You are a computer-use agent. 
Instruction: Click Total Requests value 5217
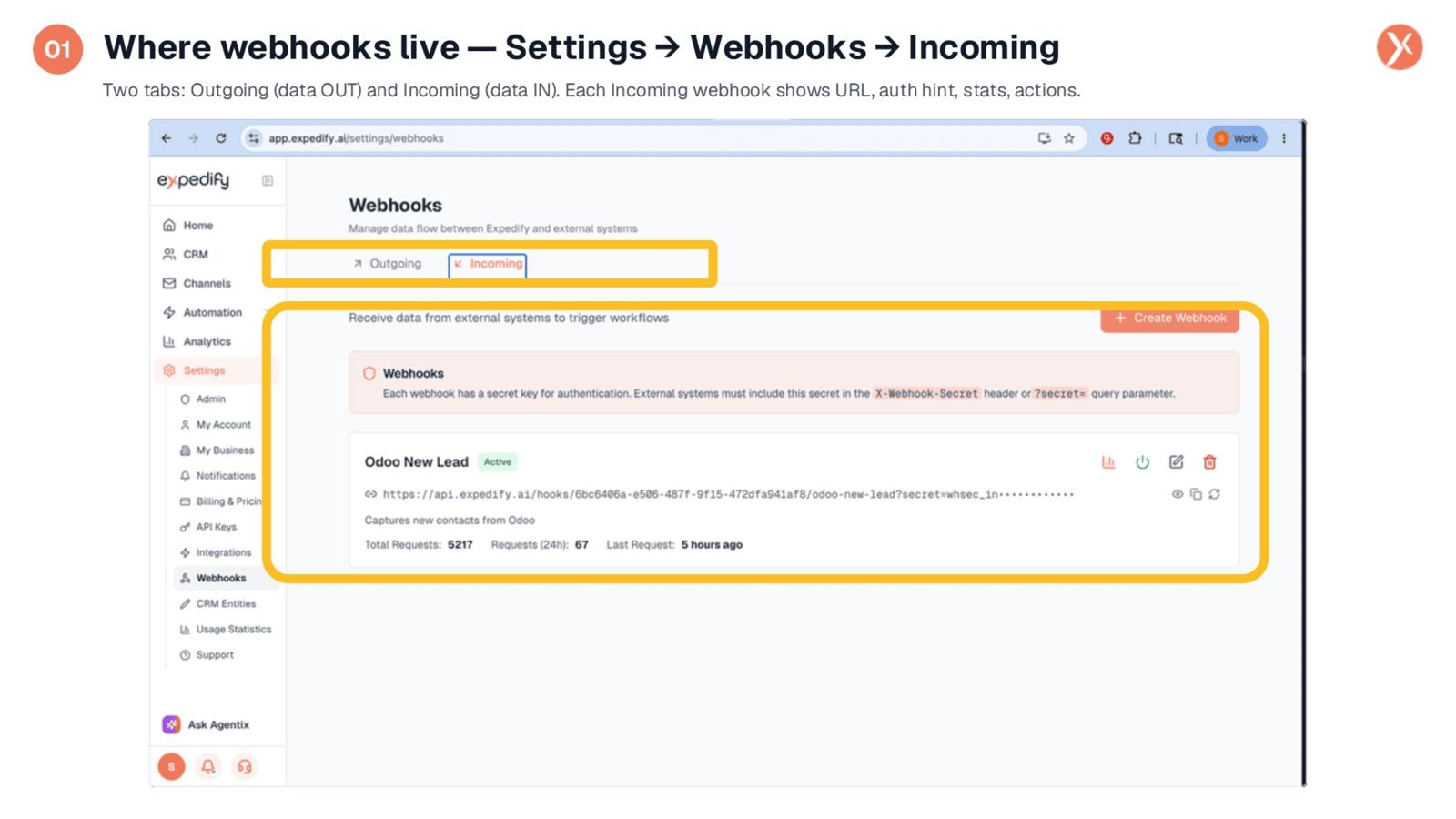click(460, 545)
